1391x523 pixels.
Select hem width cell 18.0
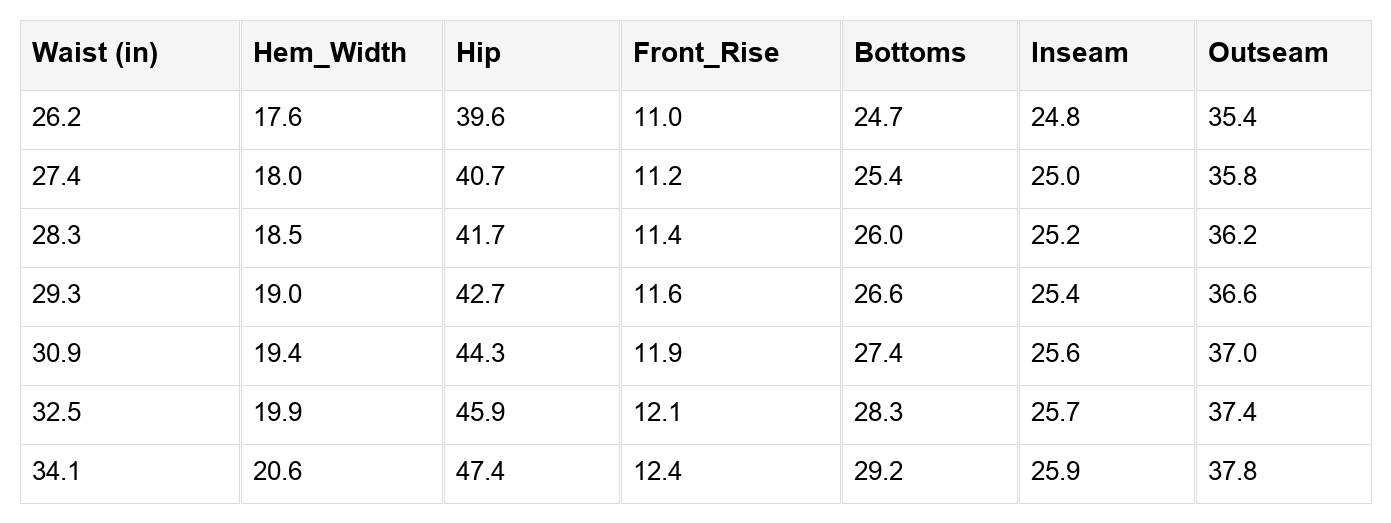[278, 177]
